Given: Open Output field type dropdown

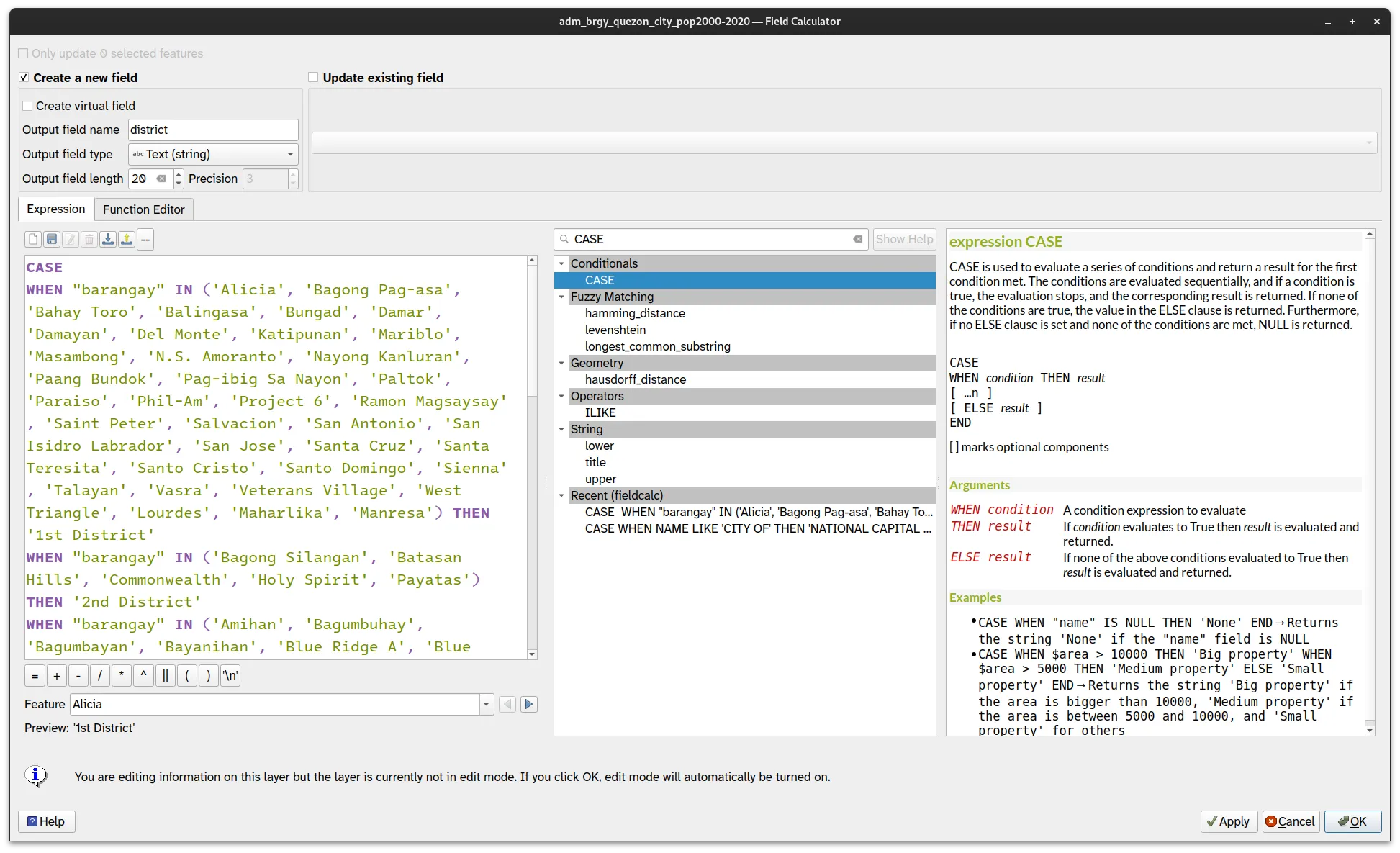Looking at the screenshot, I should pyautogui.click(x=213, y=154).
